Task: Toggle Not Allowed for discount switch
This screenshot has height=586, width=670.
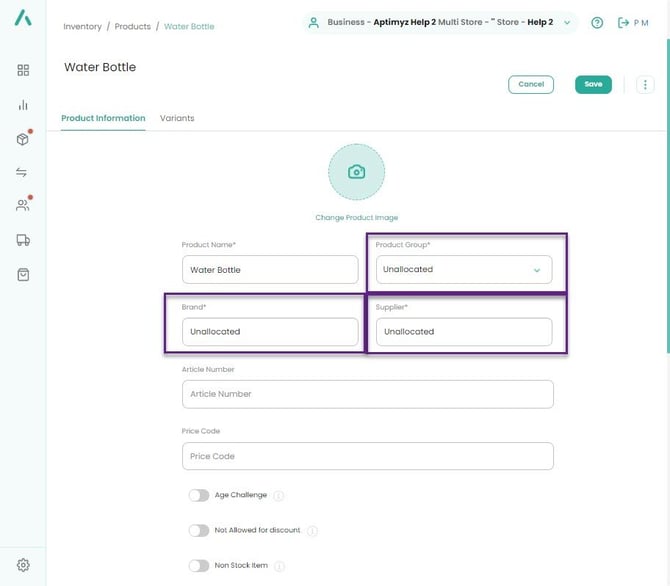Action: click(x=198, y=531)
